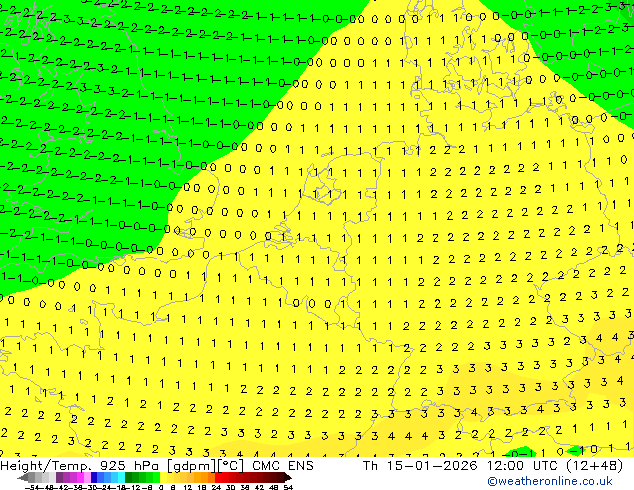Select the CMC ENS model label
This screenshot has width=634, height=490.
tap(283, 466)
